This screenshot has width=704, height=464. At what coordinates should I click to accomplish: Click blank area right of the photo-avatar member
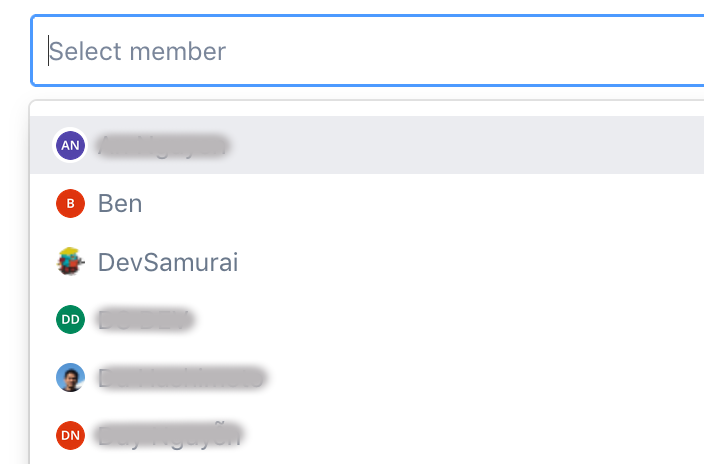click(x=480, y=378)
